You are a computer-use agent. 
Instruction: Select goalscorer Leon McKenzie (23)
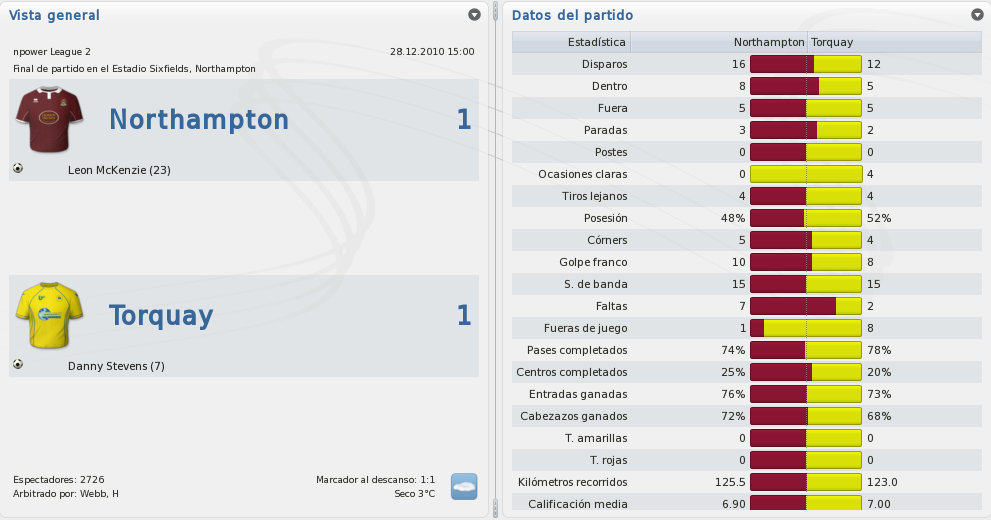pos(119,170)
